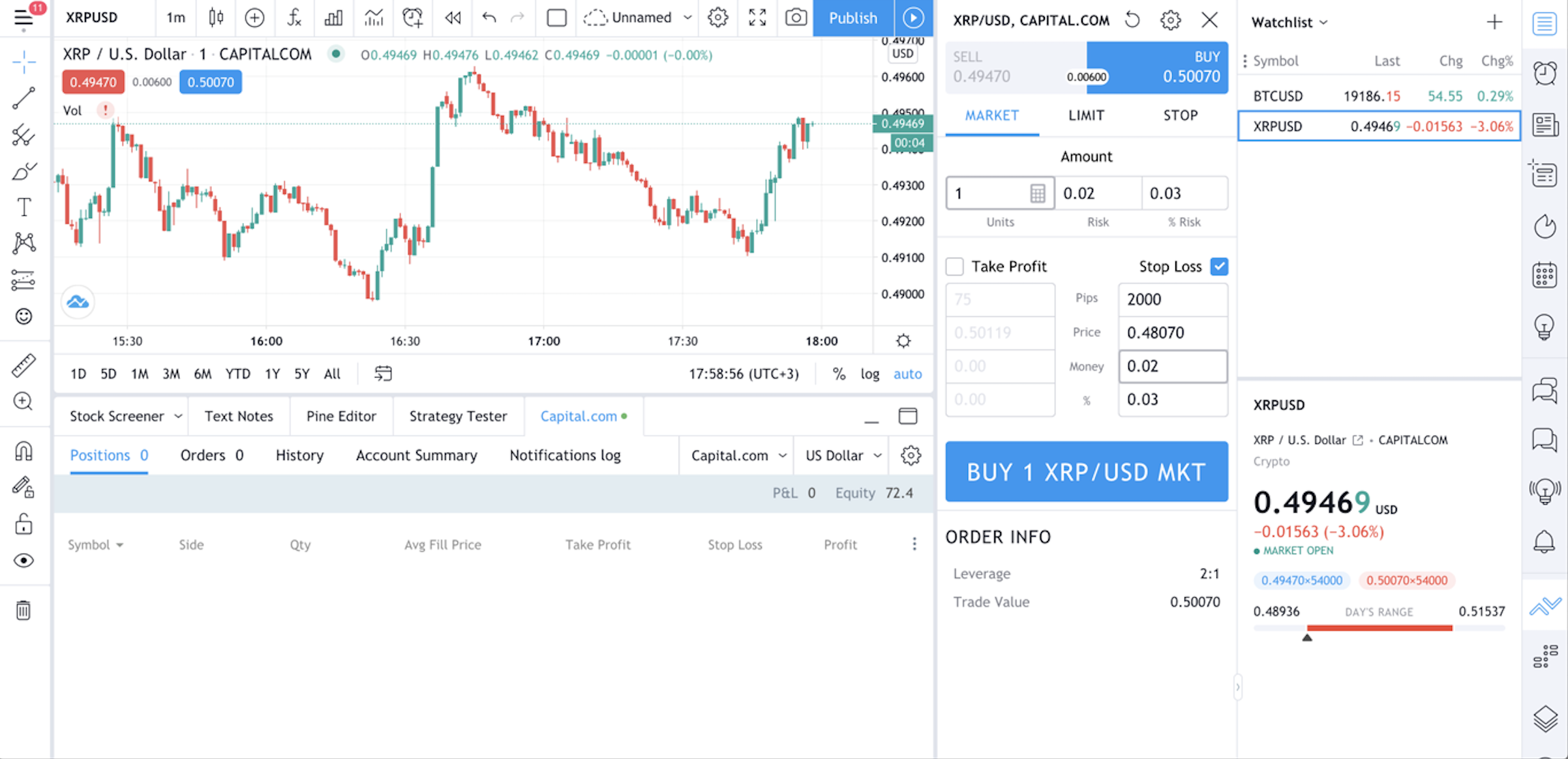Open the candlestick chart type selector
The image size is (1568, 759).
click(216, 18)
